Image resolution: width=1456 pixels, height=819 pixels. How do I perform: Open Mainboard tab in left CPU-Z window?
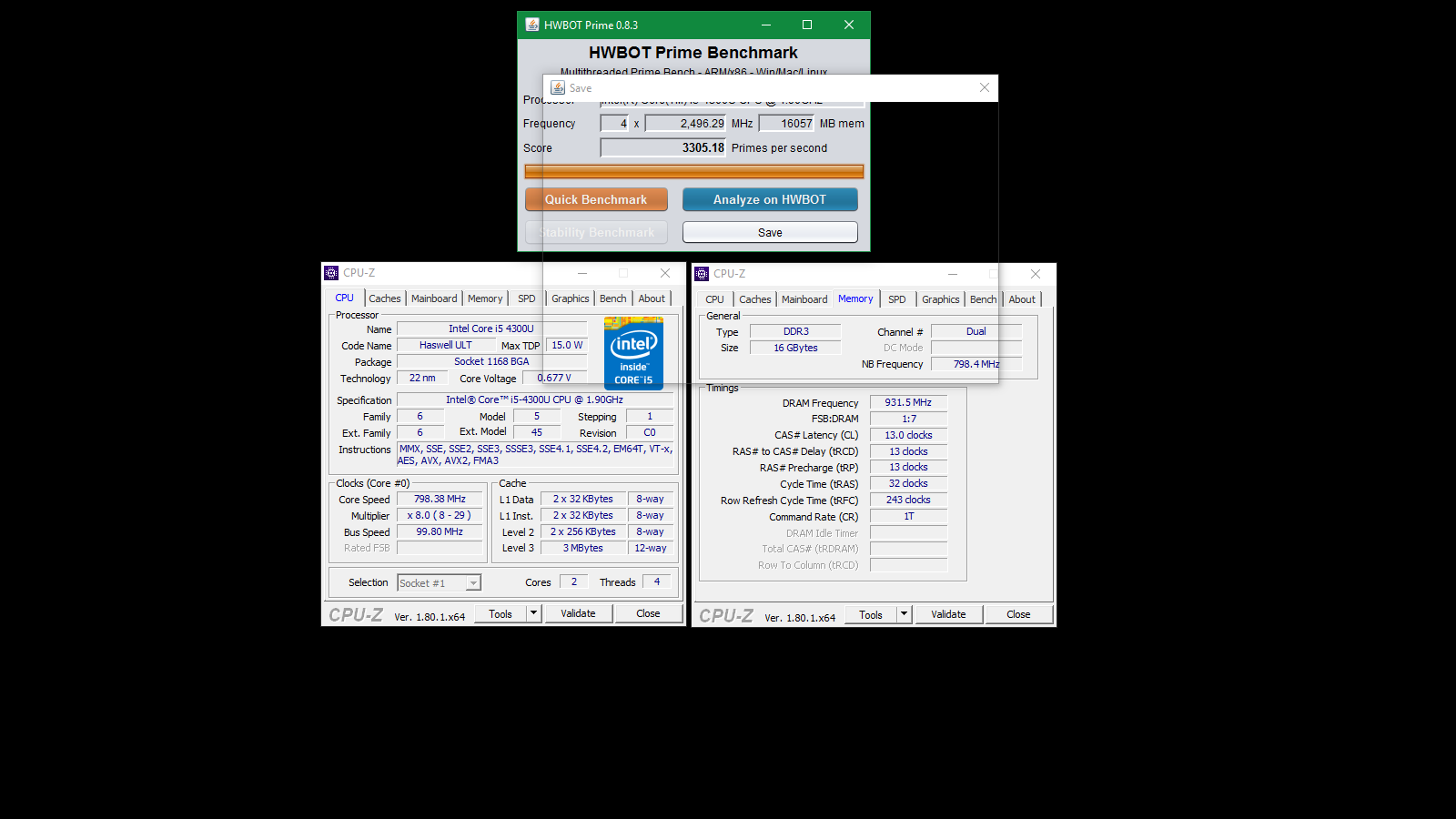[x=434, y=298]
